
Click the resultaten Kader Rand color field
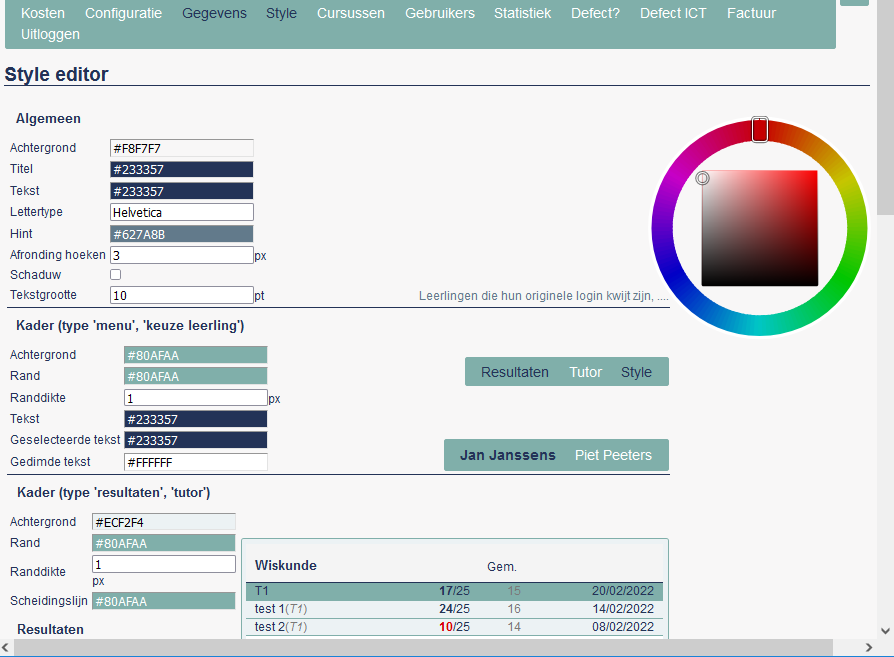click(x=164, y=543)
